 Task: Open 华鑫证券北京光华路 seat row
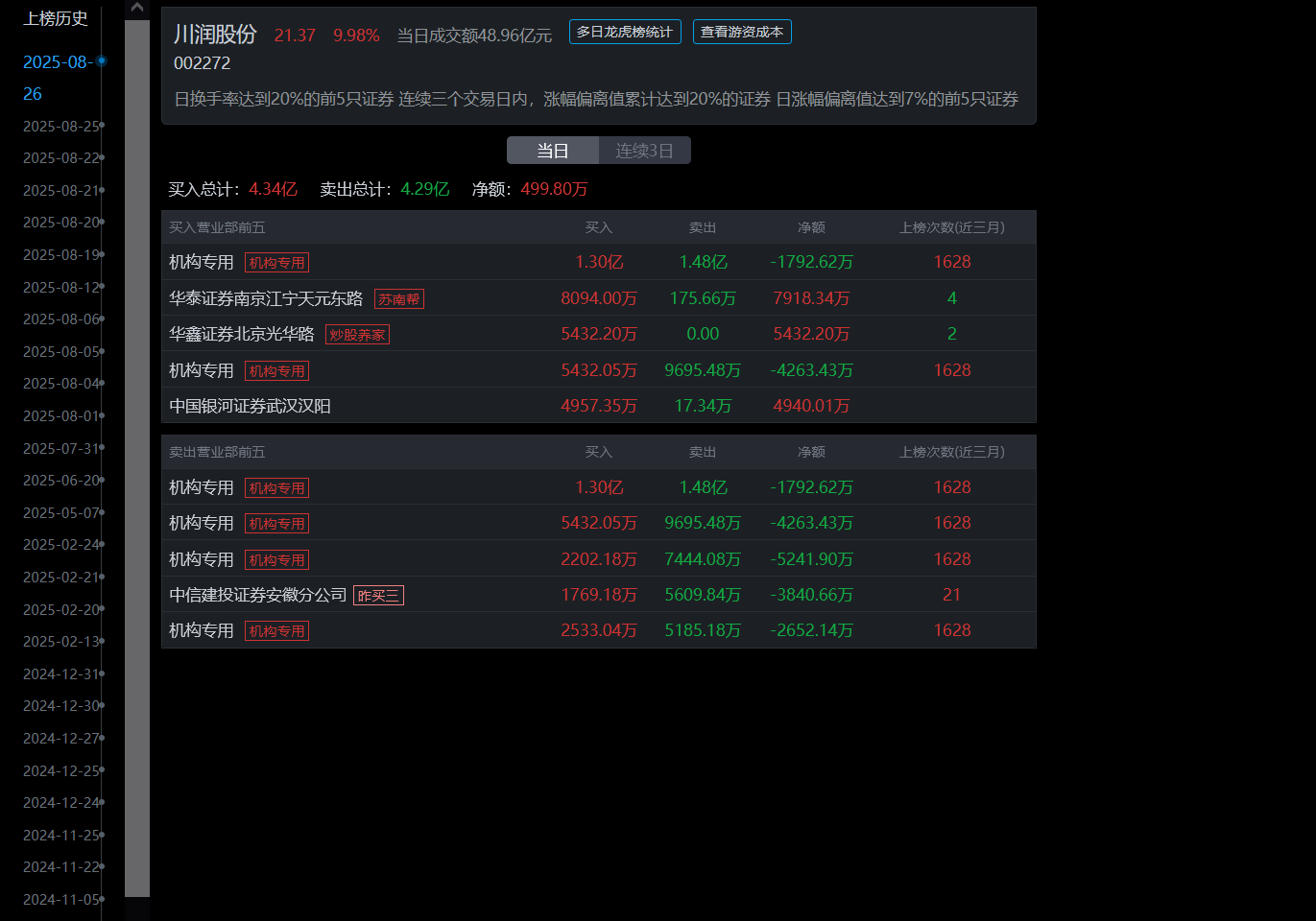(599, 334)
